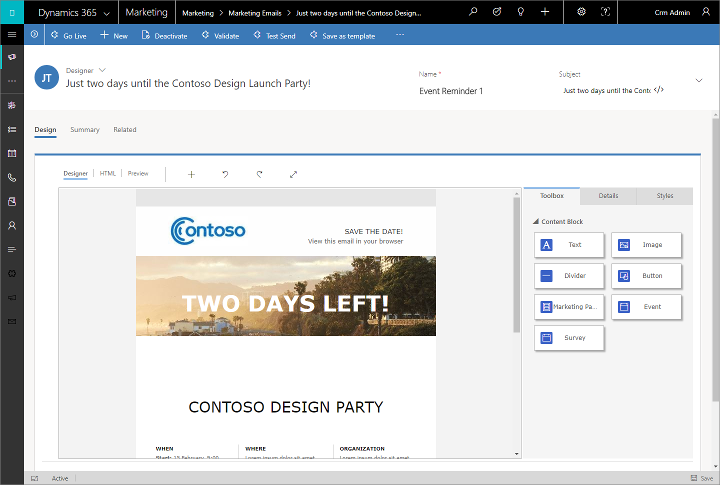Open the lightbulb assistant icon
720x485 pixels.
(521, 12)
